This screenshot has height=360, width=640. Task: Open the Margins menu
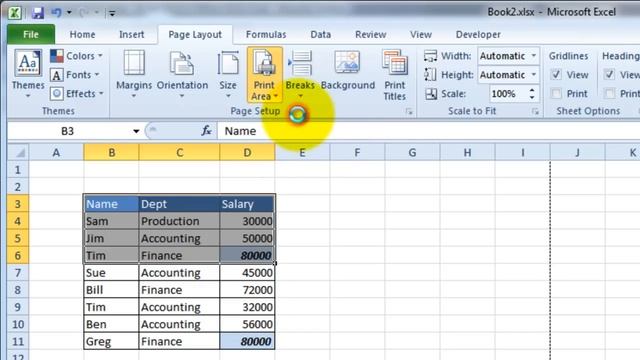[134, 74]
